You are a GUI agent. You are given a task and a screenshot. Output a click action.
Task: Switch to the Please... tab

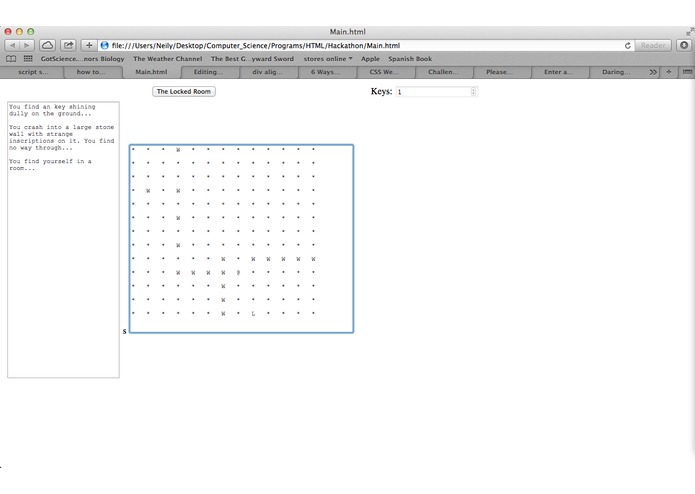500,72
